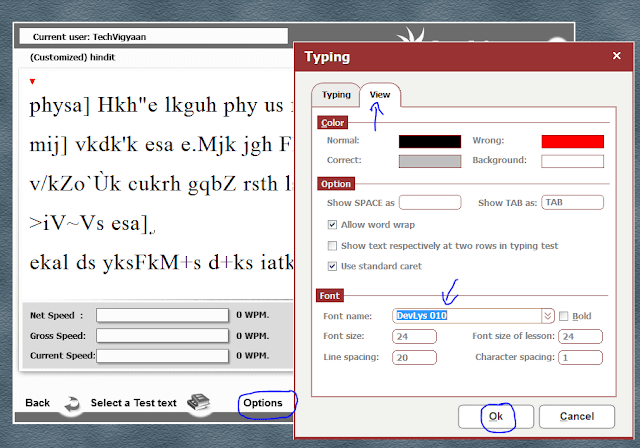The image size is (640, 448).
Task: Pick the Background color swatch
Action: [x=572, y=161]
